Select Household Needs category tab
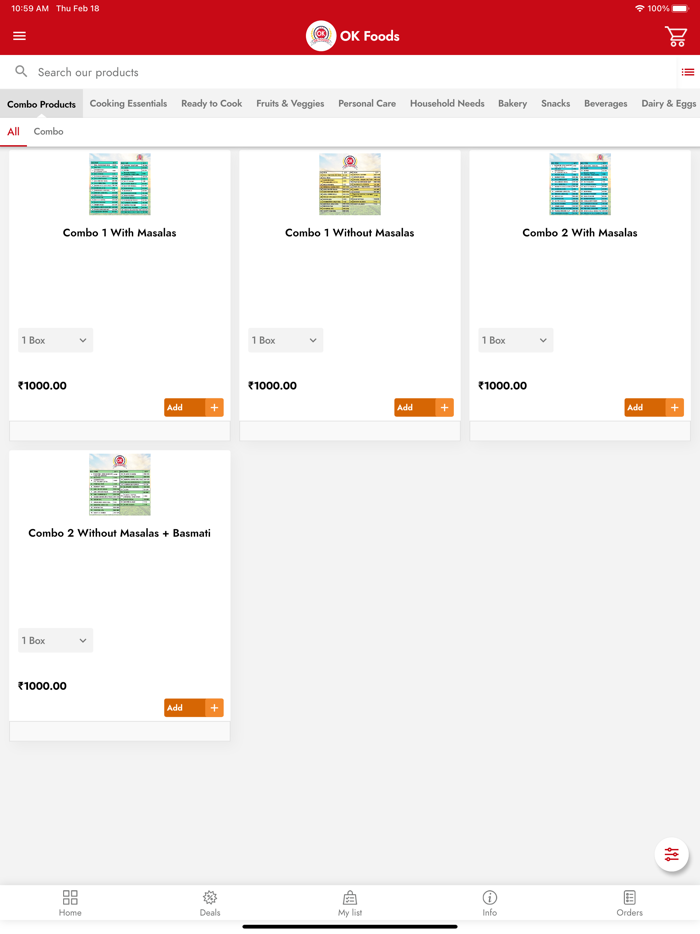Screen dimensions: 700x934 (447, 104)
